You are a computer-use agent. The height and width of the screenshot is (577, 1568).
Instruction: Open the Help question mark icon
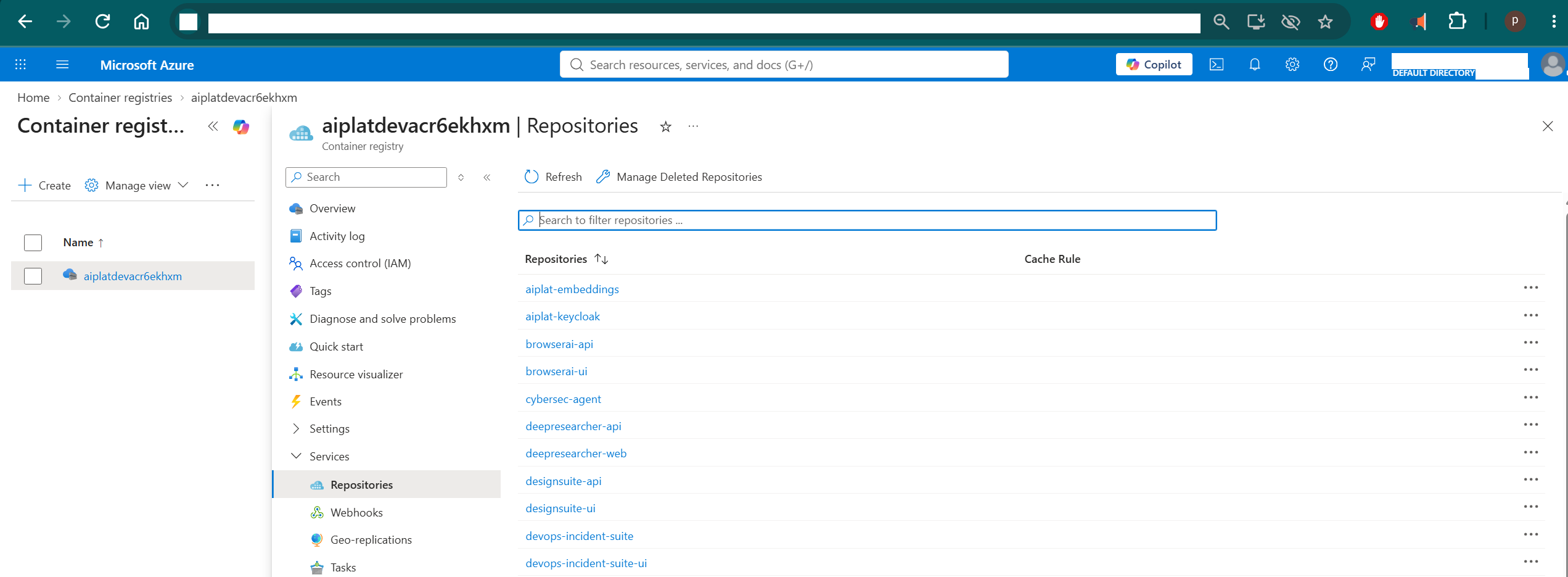pos(1331,64)
